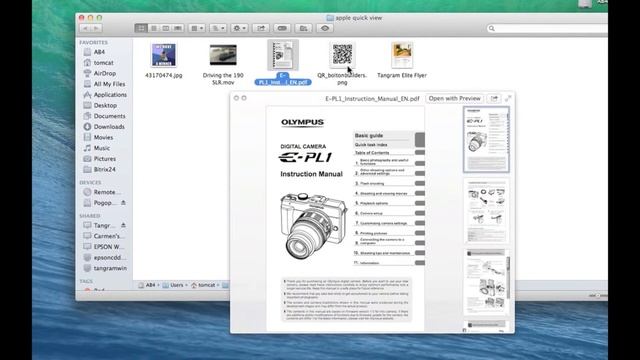This screenshot has width=640, height=360.
Task: Click tomcat in the path bar
Action: (203, 285)
